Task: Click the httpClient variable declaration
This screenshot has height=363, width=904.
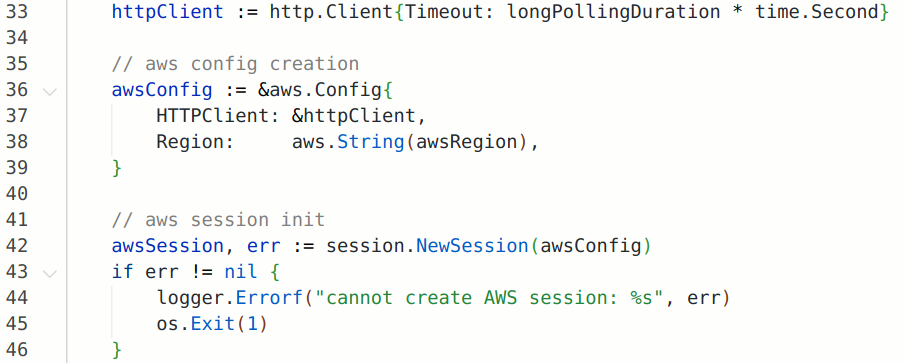Action: (x=168, y=12)
